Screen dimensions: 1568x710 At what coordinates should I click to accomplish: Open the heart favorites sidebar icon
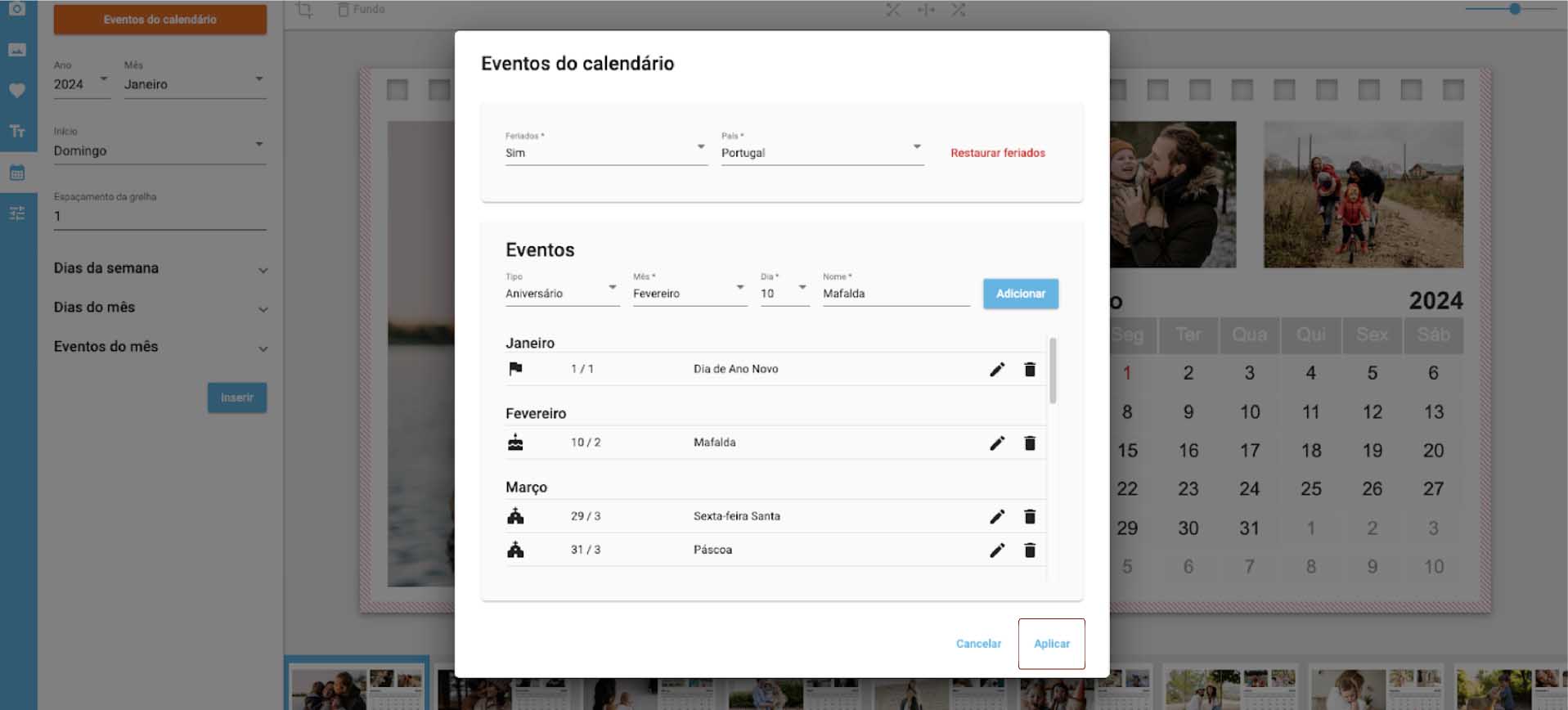click(17, 90)
